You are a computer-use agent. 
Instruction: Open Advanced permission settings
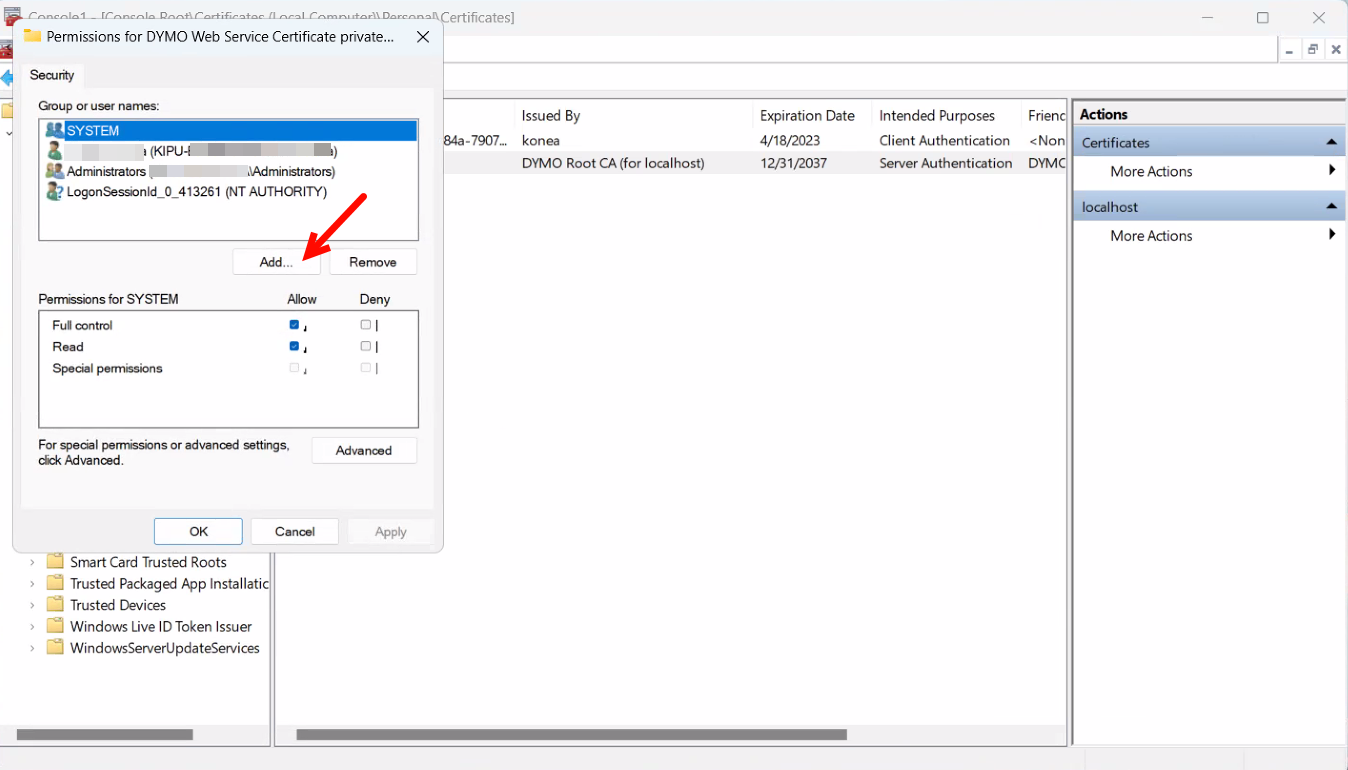[364, 451]
